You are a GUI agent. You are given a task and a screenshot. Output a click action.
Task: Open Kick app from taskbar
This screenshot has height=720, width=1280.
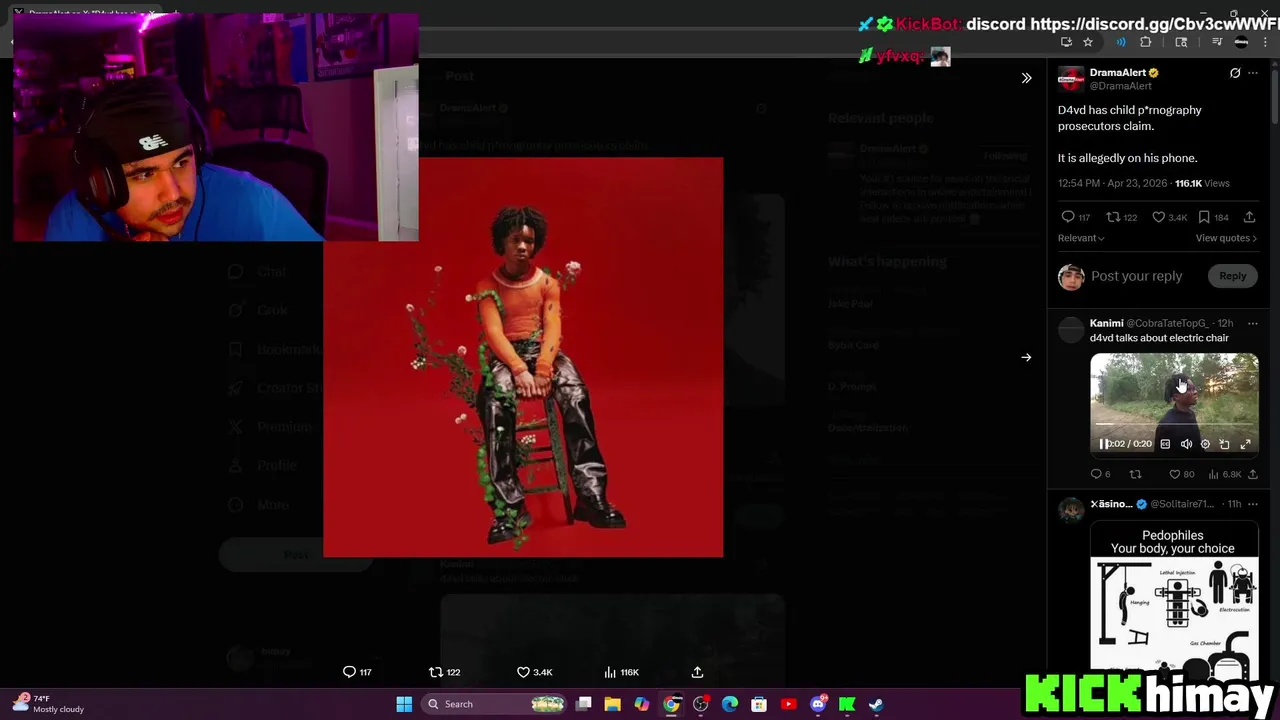[847, 704]
